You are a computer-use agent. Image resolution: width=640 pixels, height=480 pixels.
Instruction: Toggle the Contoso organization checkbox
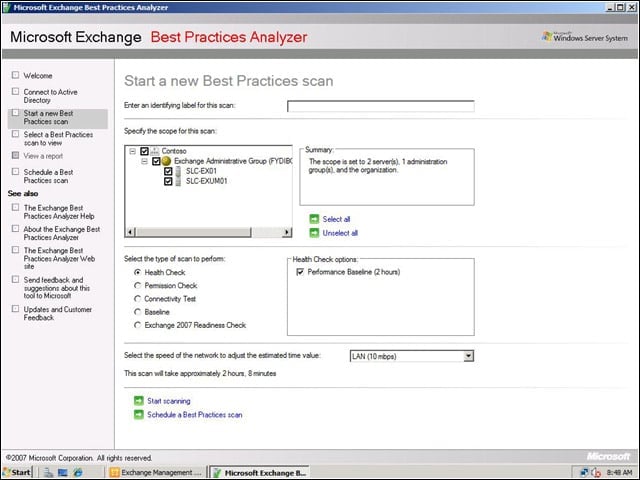[144, 151]
